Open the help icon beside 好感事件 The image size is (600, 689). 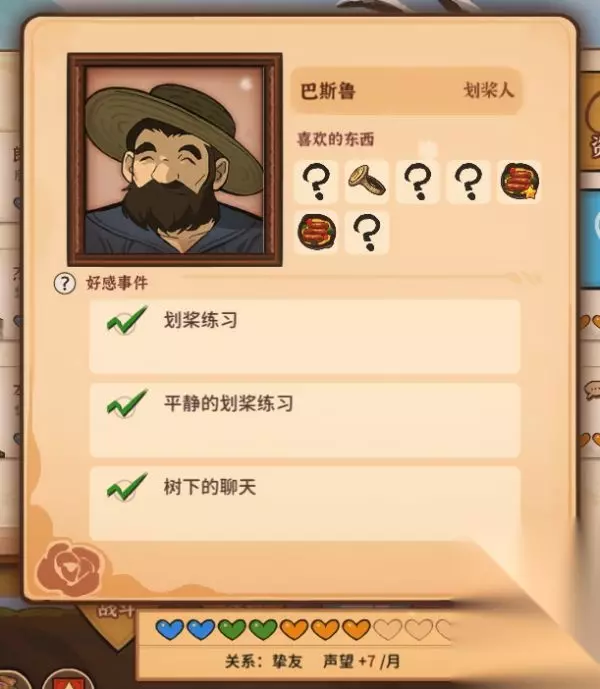coord(65,283)
